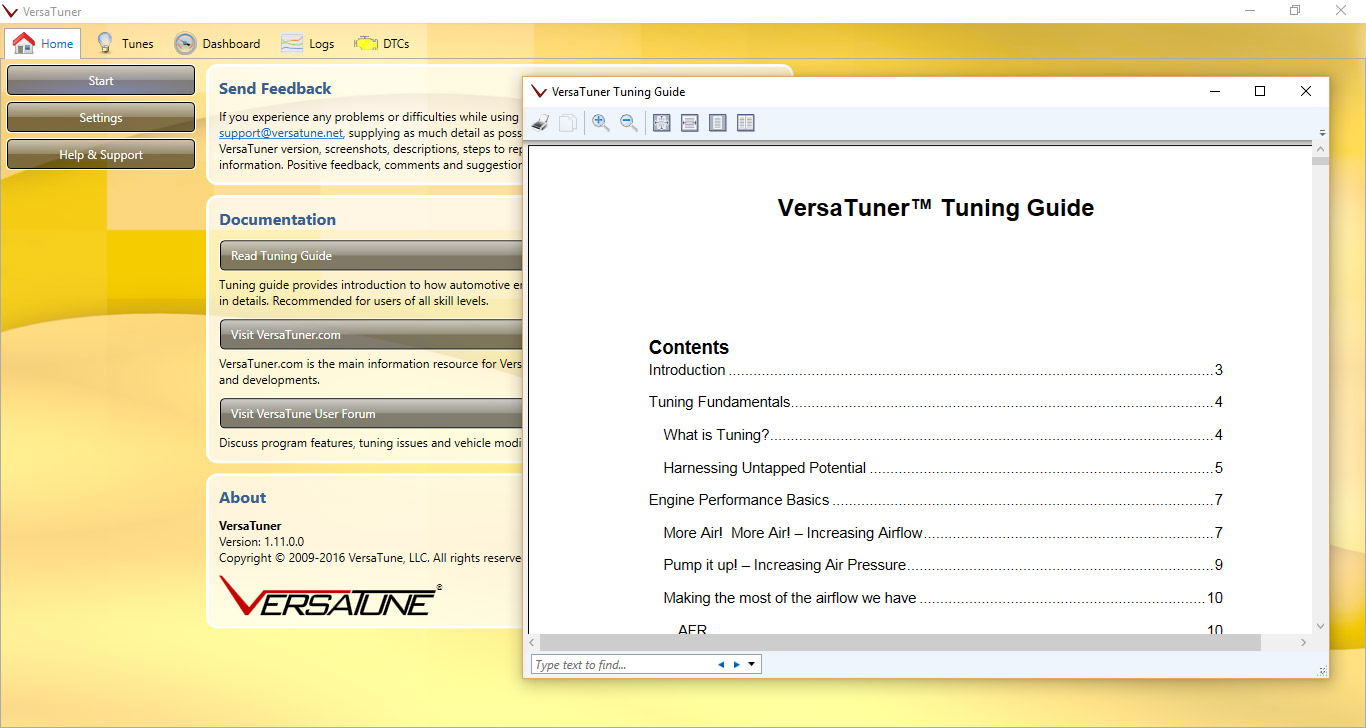Click the VersaTune logo in About
The height and width of the screenshot is (728, 1366).
point(331,596)
